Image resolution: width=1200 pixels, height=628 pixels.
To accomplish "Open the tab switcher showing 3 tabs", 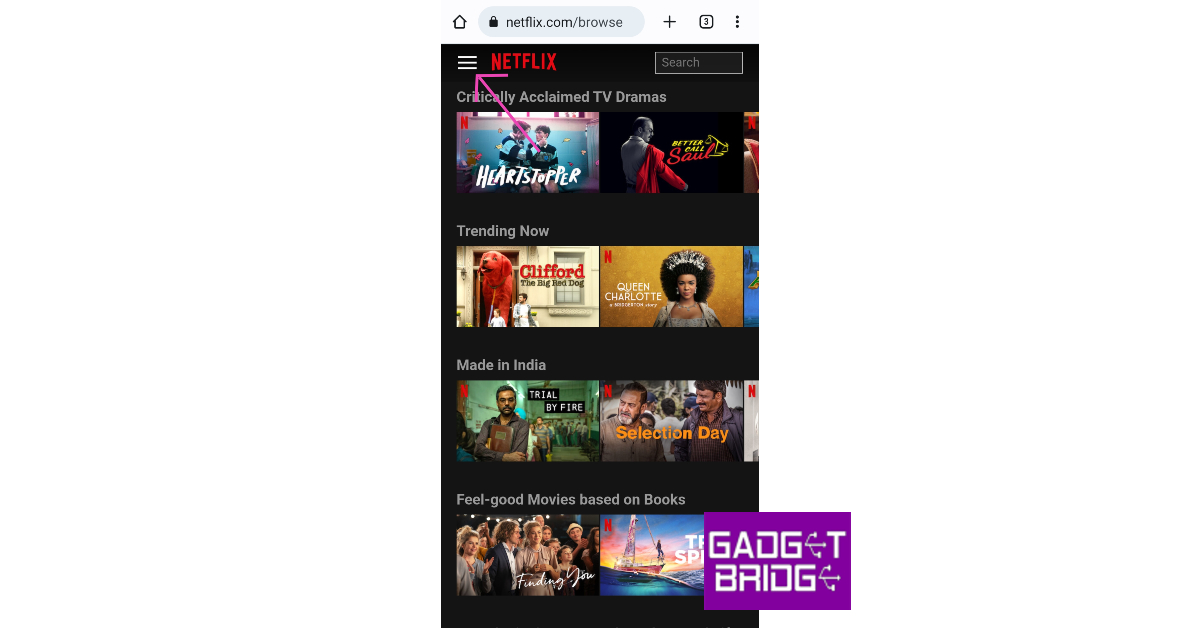I will coord(706,22).
